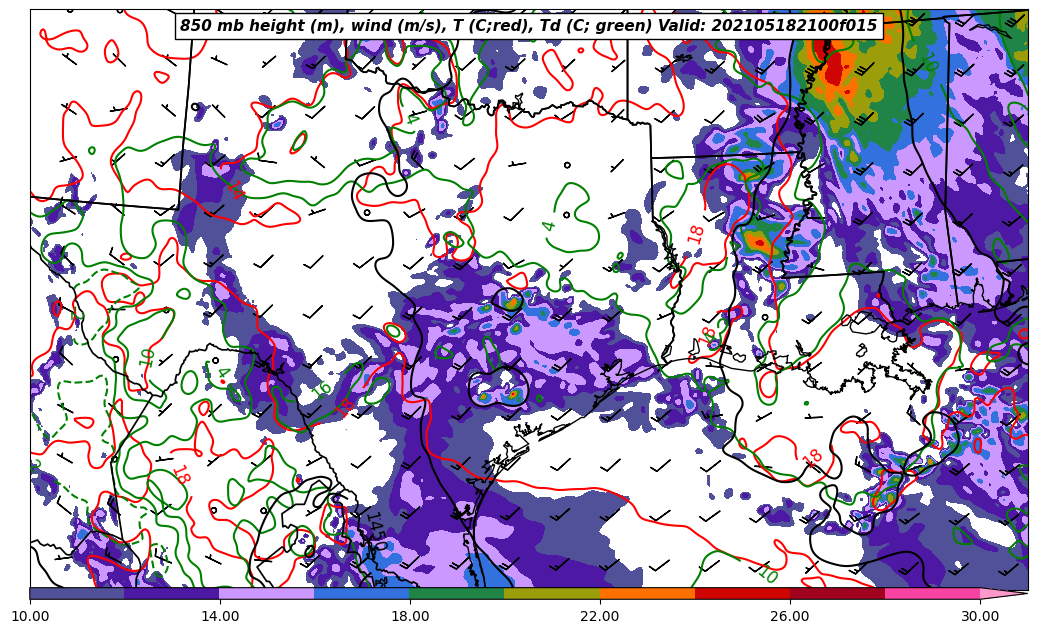Click the bright red colorbar segment before 26.00
1037x633 pixels.
[x=742, y=593]
